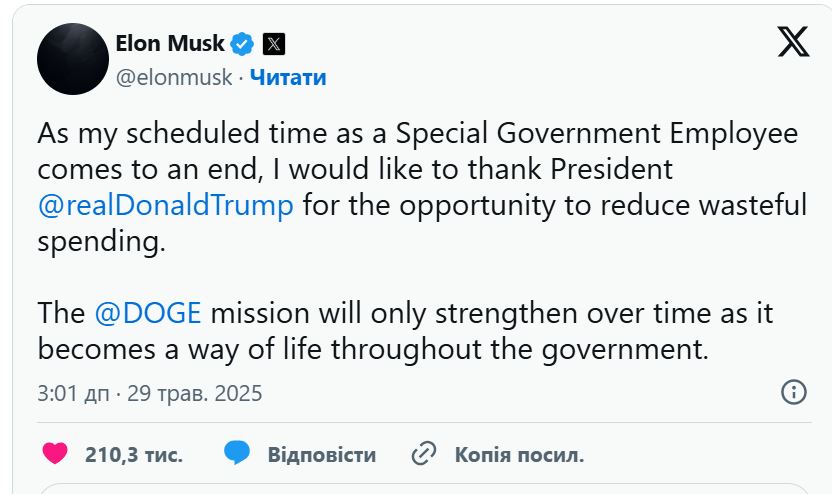Open the info circle icon
Screen dimensions: 832x494
coord(793,392)
